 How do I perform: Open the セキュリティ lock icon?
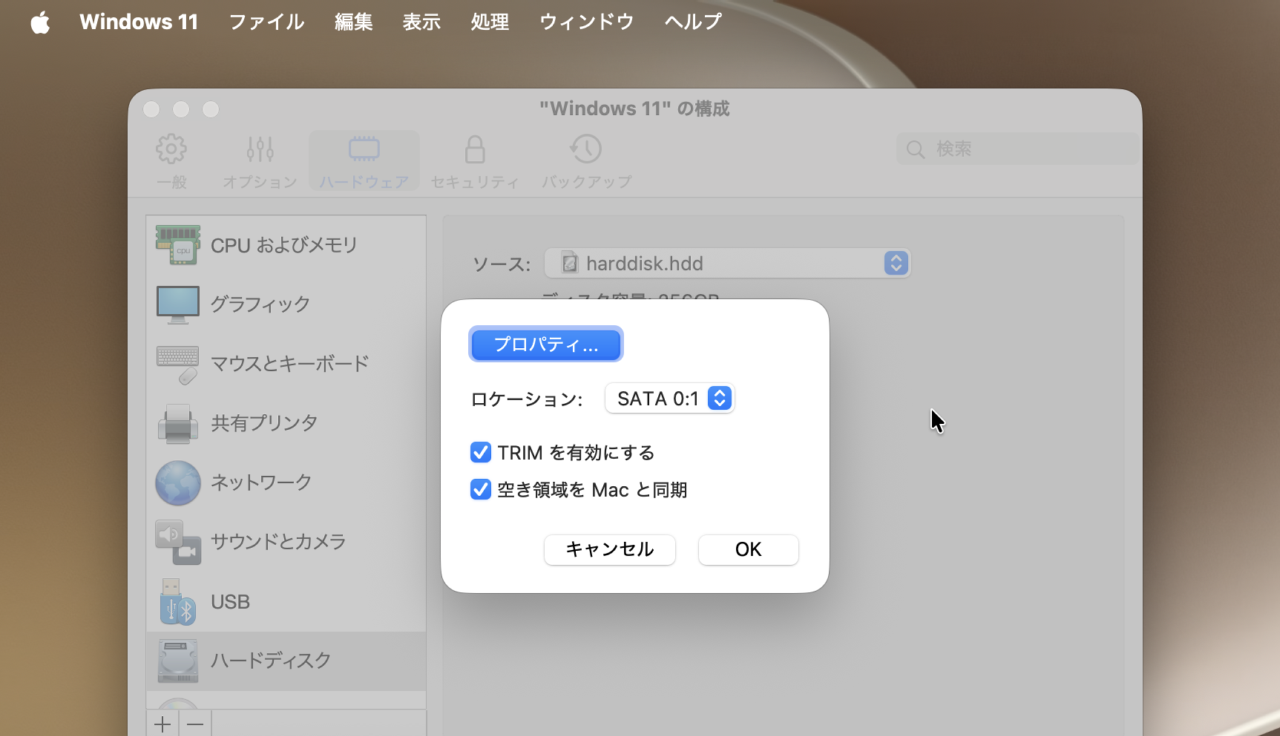475,149
